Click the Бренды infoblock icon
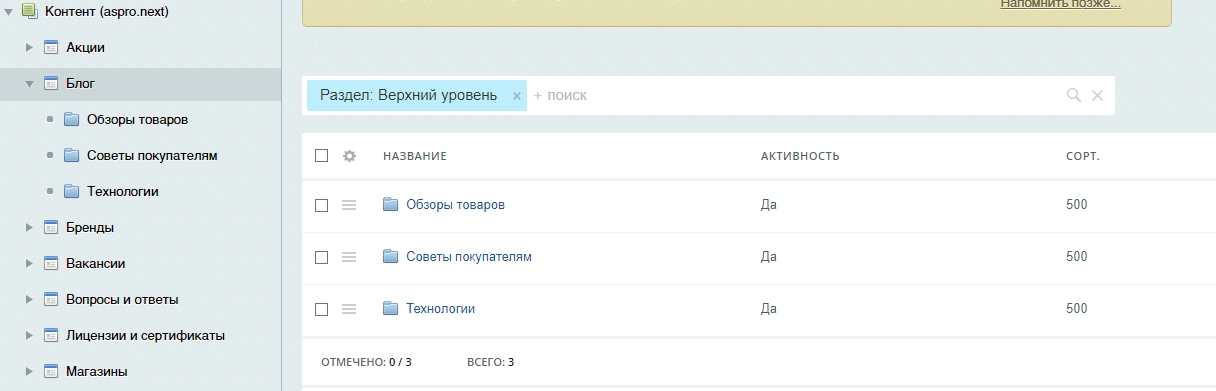Screen dimensions: 1216x391 pyautogui.click(x=51, y=227)
